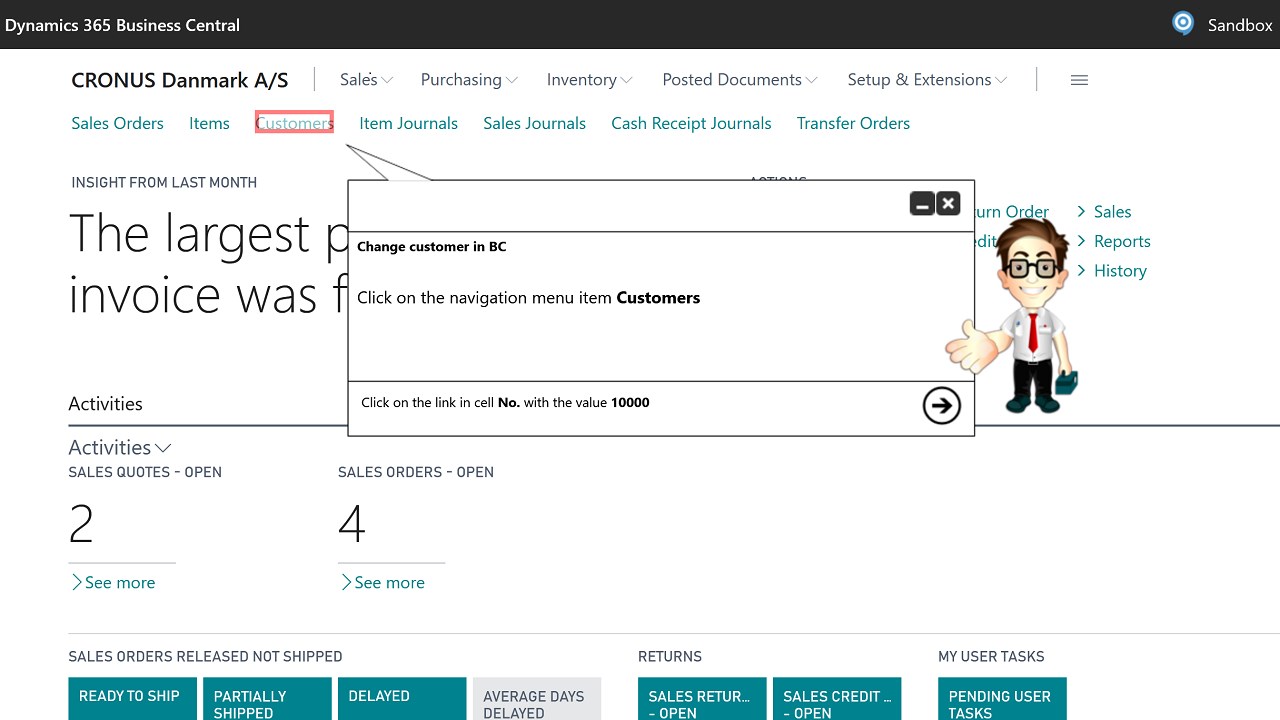Open the Pending User Tasks tile

[x=1002, y=699]
